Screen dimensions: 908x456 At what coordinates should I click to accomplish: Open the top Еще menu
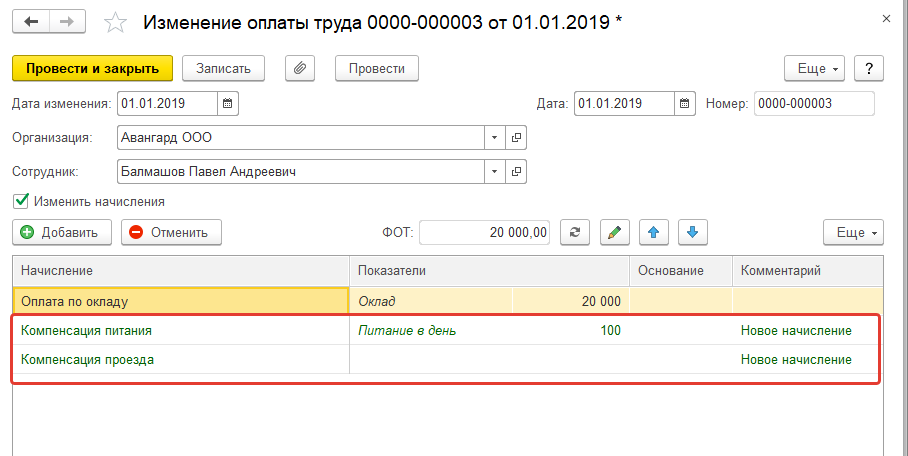click(816, 68)
